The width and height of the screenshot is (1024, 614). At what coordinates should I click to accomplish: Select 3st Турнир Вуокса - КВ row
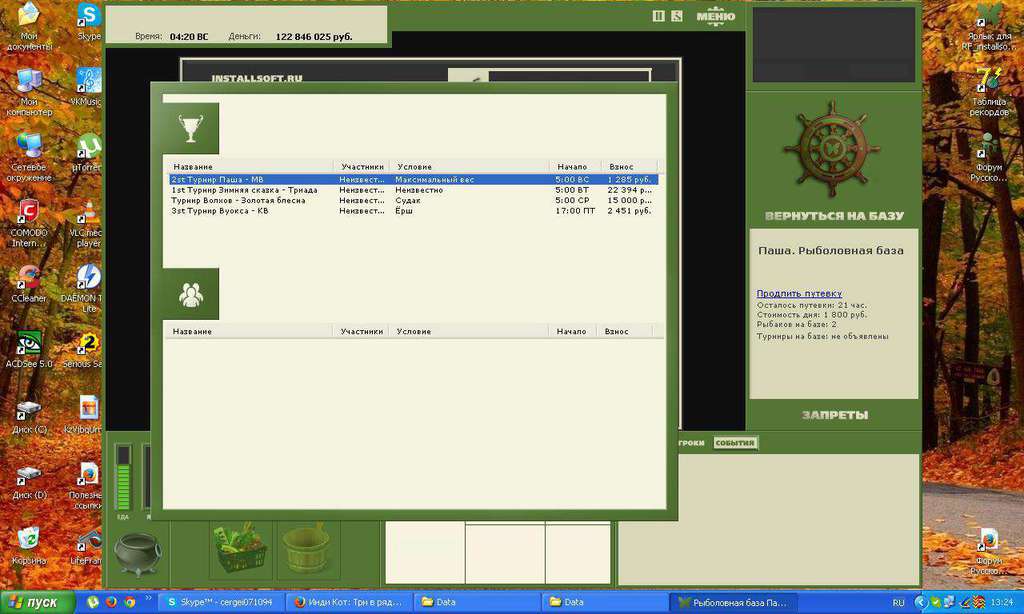click(x=413, y=211)
